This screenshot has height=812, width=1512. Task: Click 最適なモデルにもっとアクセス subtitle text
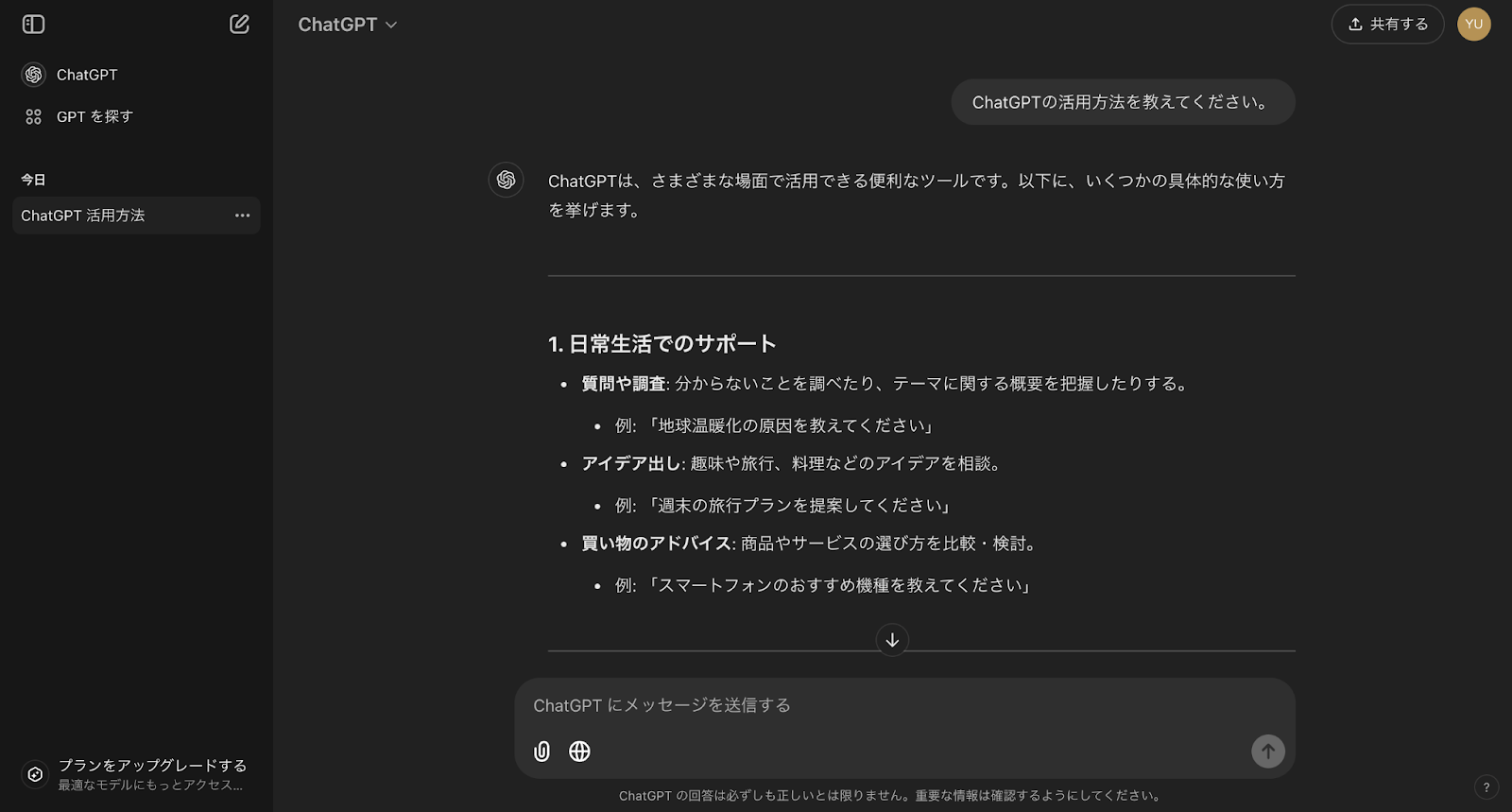[x=150, y=786]
